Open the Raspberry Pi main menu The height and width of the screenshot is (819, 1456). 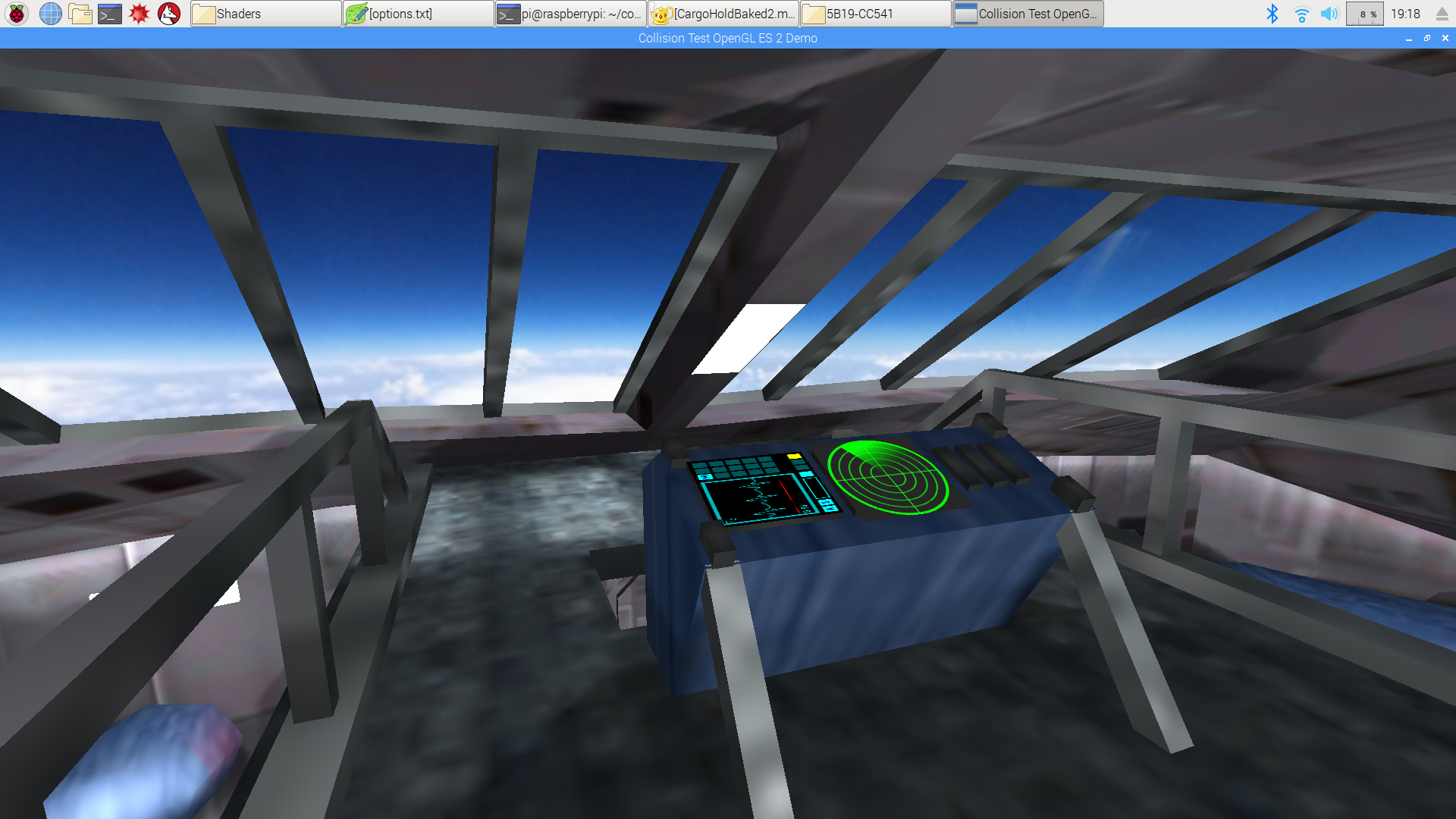[17, 14]
